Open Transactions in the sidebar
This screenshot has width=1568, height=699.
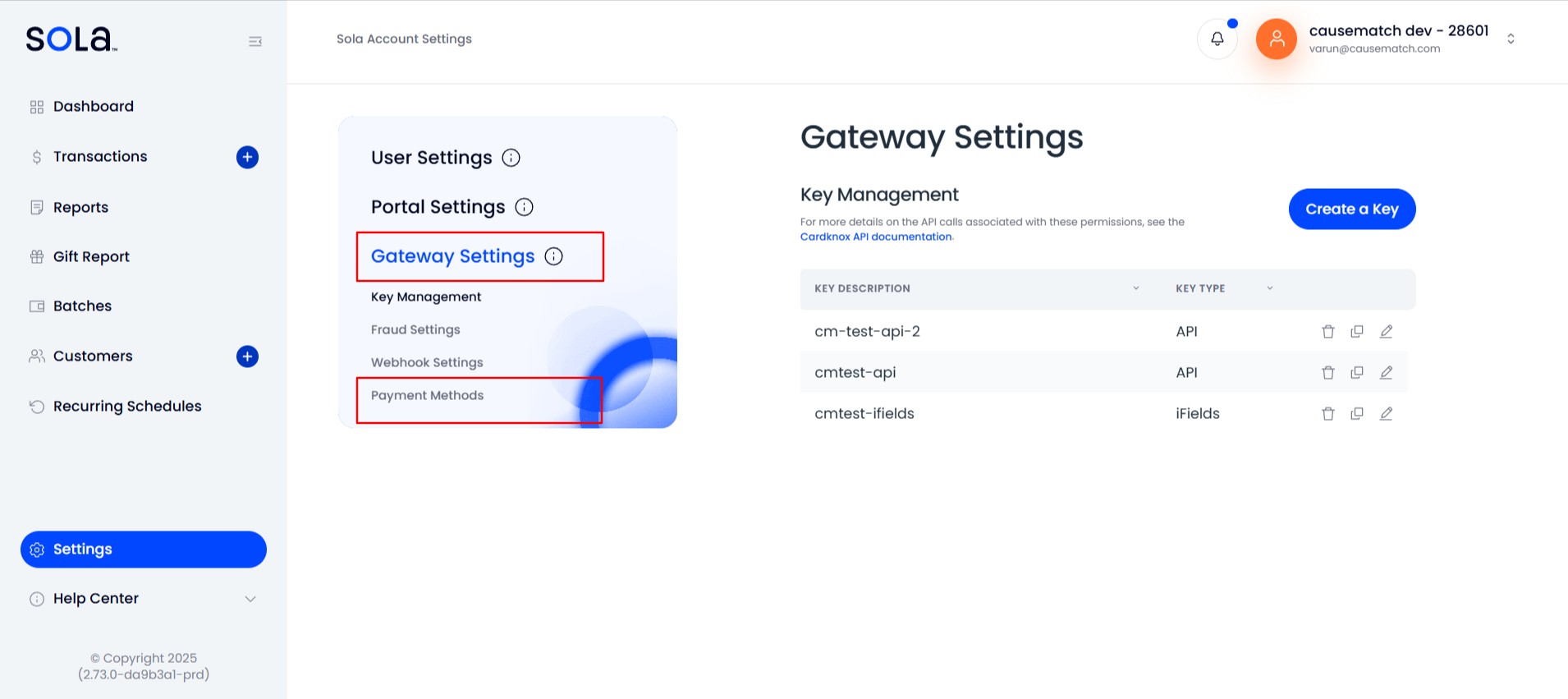point(100,157)
